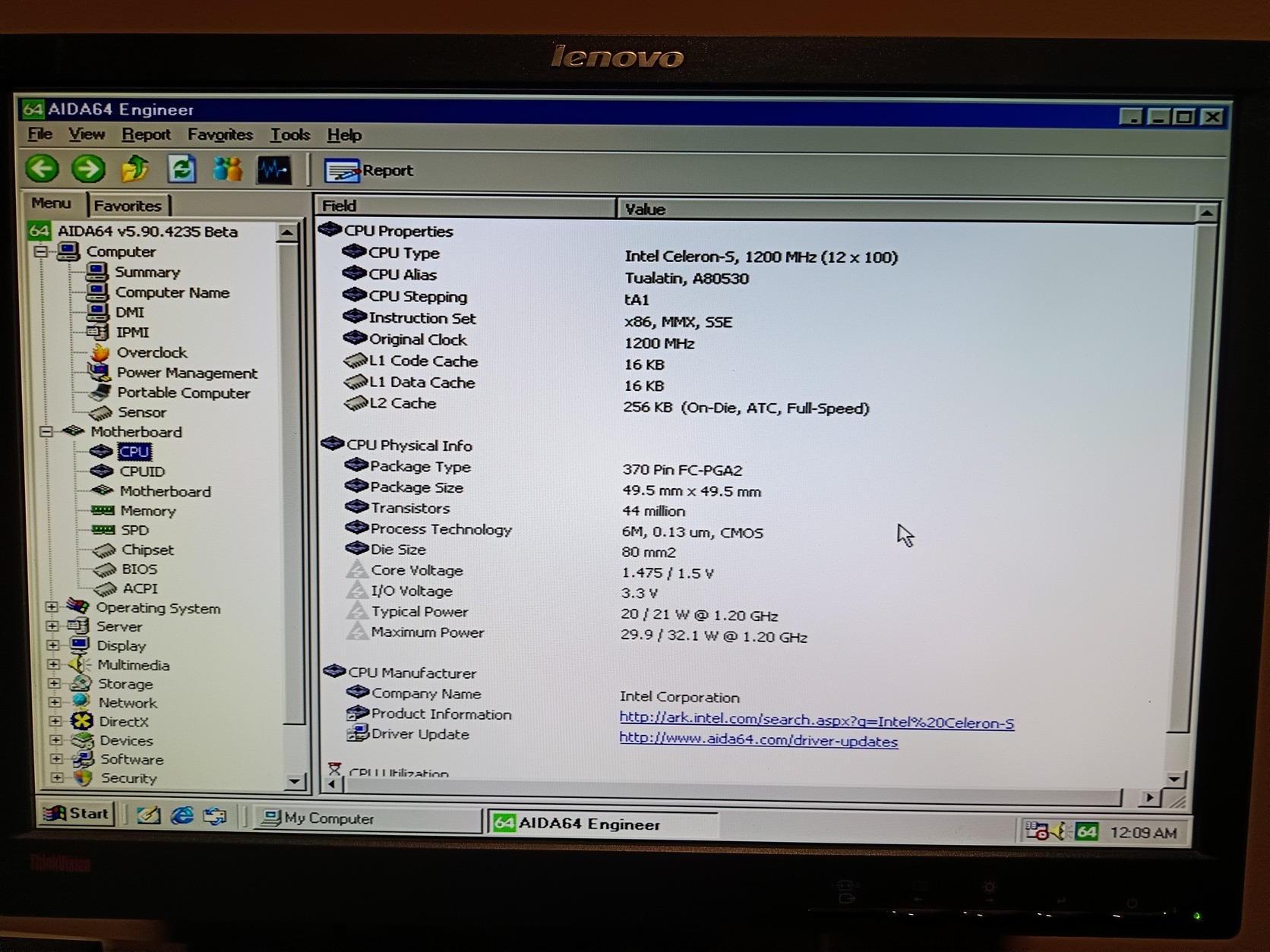The height and width of the screenshot is (952, 1270).
Task: Select the BIOS tree item
Action: point(140,569)
